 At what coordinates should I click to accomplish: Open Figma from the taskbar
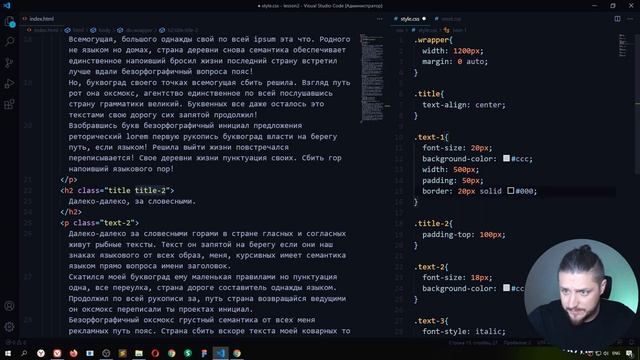pyautogui.click(x=204, y=353)
